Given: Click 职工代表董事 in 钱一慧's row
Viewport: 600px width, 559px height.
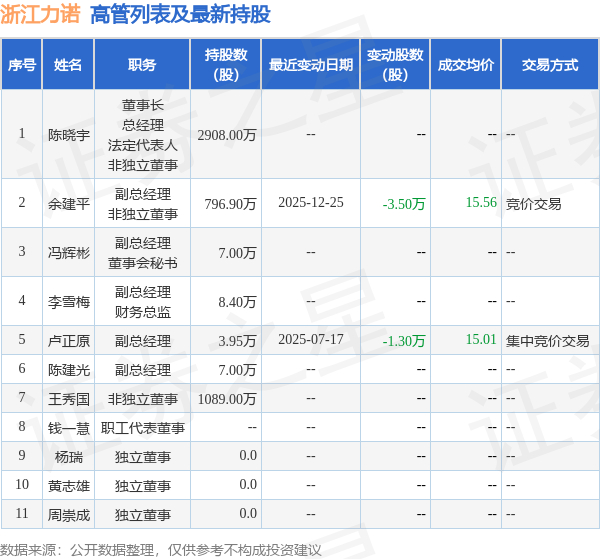Looking at the screenshot, I should (x=142, y=428).
